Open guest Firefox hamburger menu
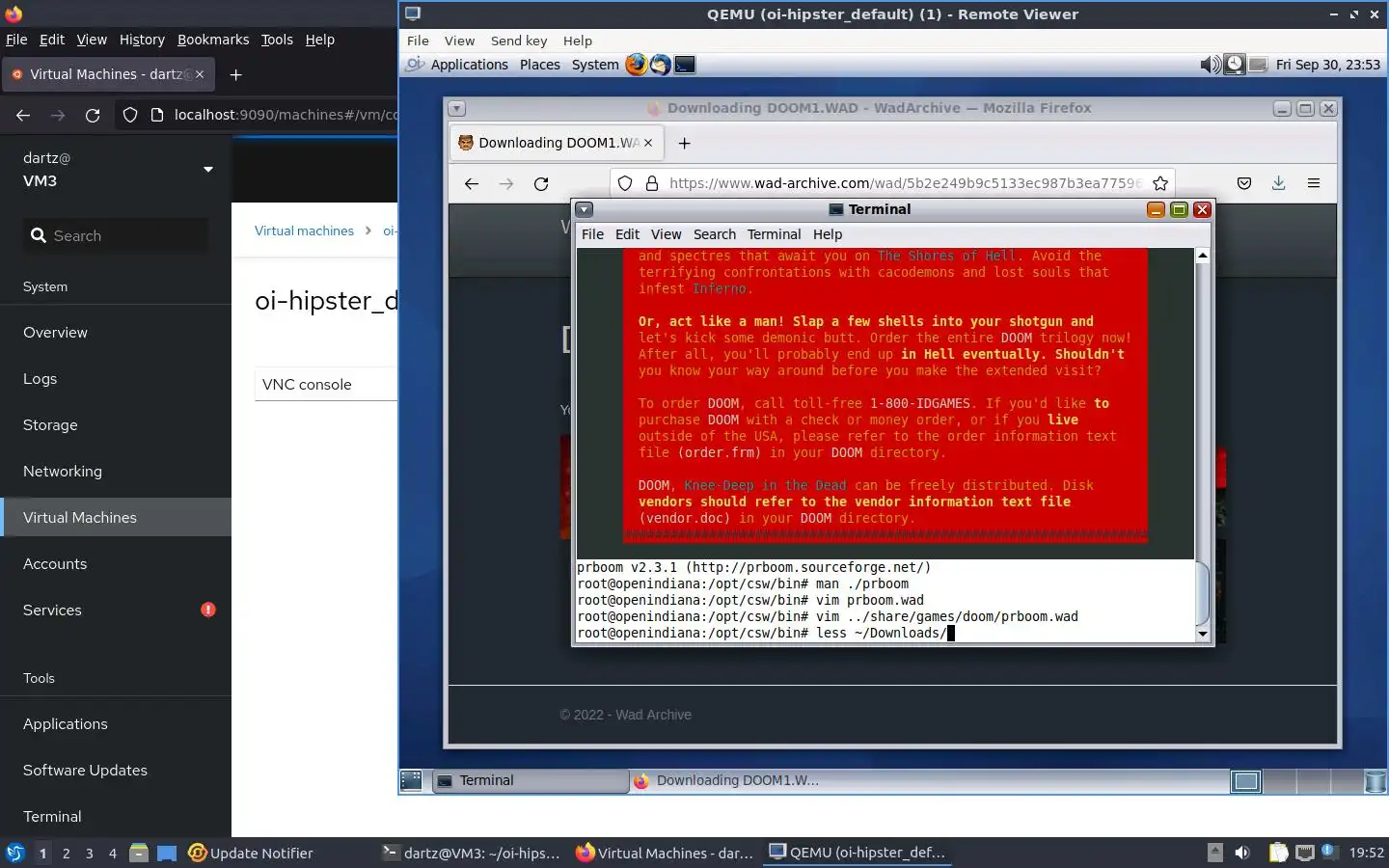1389x868 pixels. tap(1314, 183)
